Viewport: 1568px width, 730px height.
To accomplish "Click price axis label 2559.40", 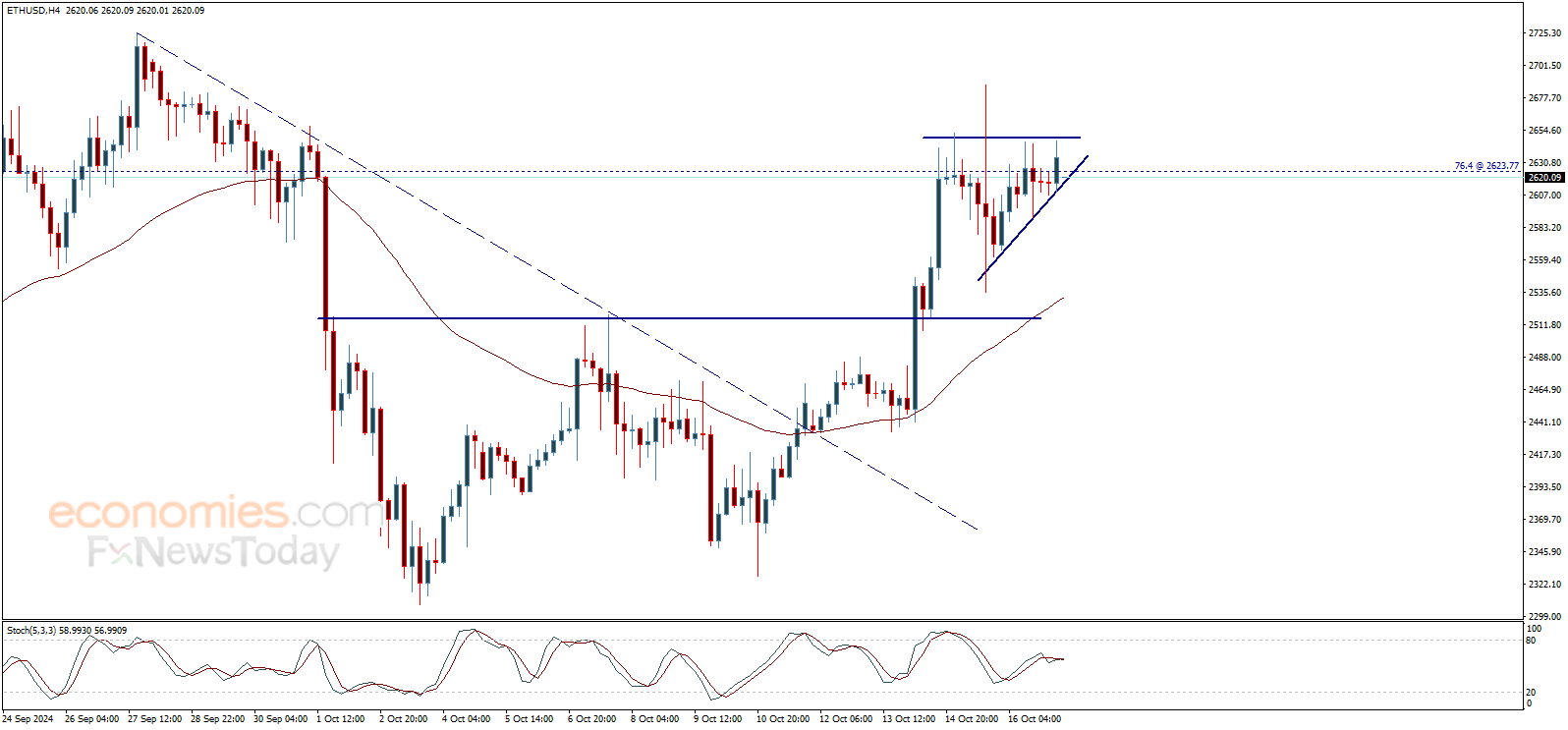I will [x=1544, y=260].
